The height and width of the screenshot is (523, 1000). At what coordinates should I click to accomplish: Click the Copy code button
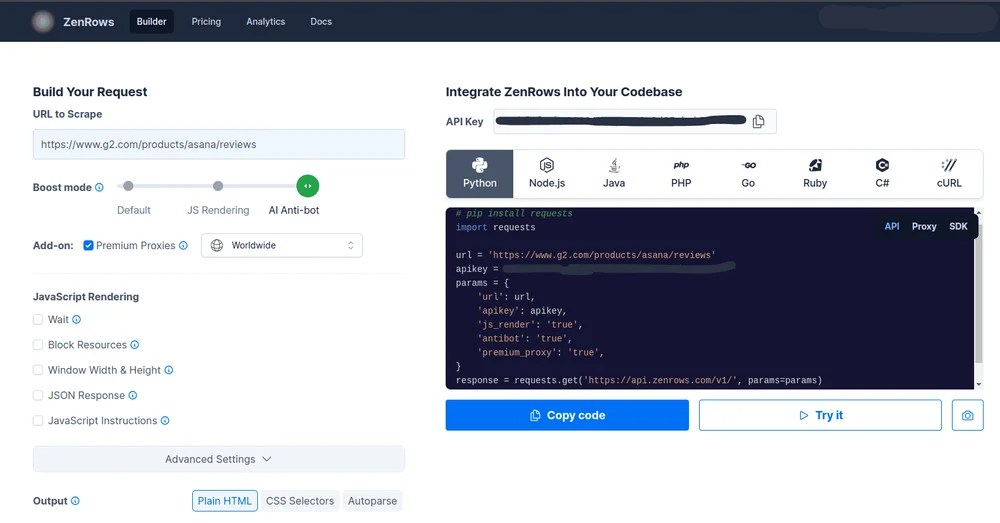click(x=567, y=415)
